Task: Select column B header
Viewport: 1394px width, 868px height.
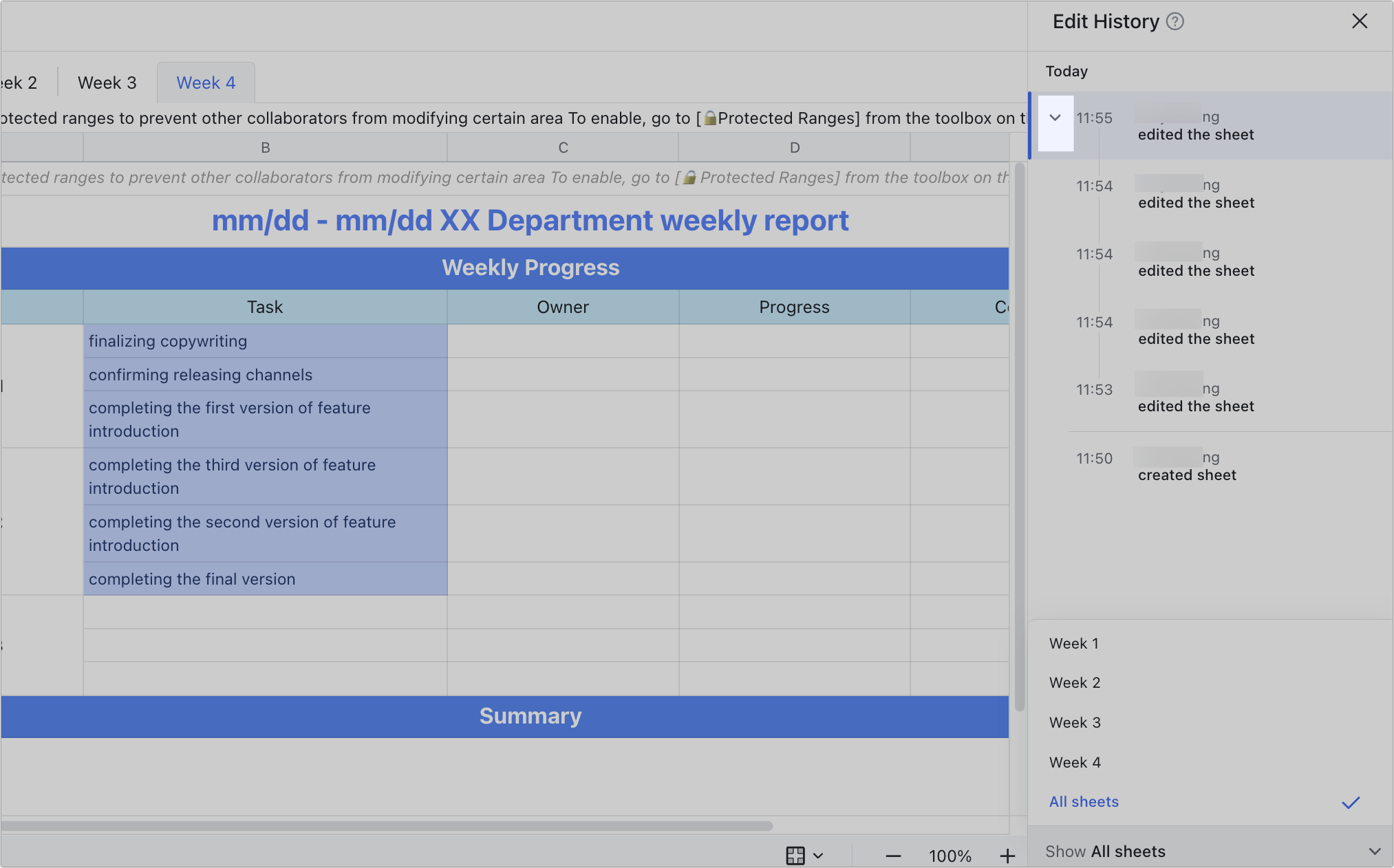Action: pos(265,147)
